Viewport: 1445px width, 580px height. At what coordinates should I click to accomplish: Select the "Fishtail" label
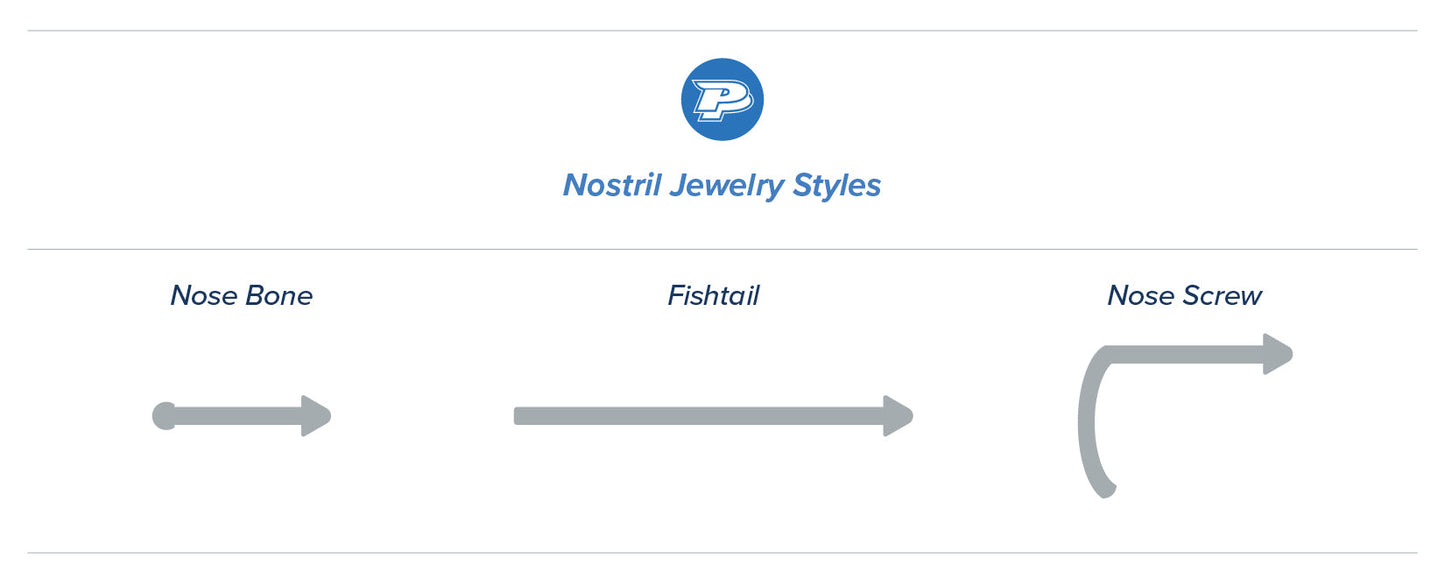713,295
